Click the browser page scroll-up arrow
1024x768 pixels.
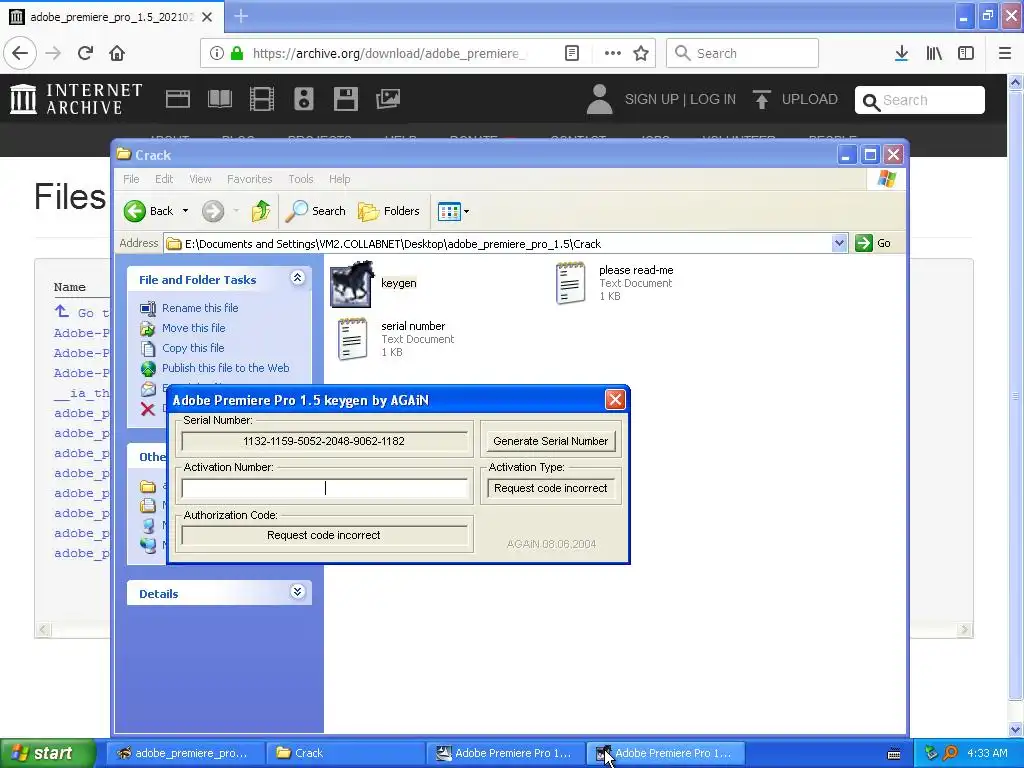pyautogui.click(x=1016, y=82)
